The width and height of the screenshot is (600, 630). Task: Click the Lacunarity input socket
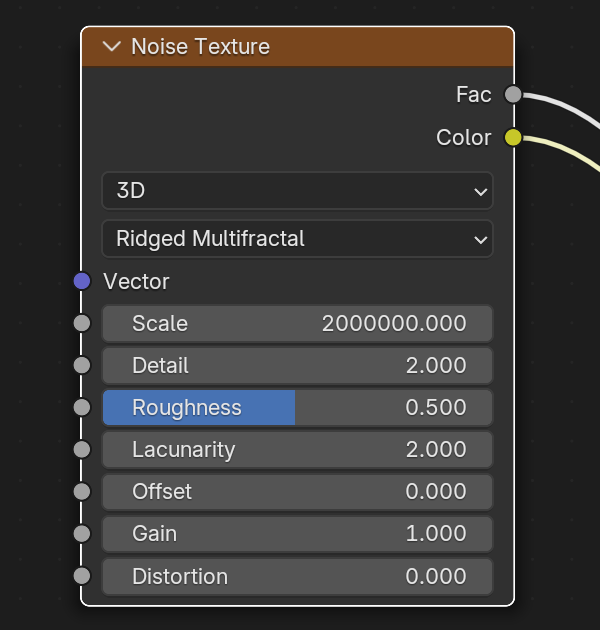point(82,449)
